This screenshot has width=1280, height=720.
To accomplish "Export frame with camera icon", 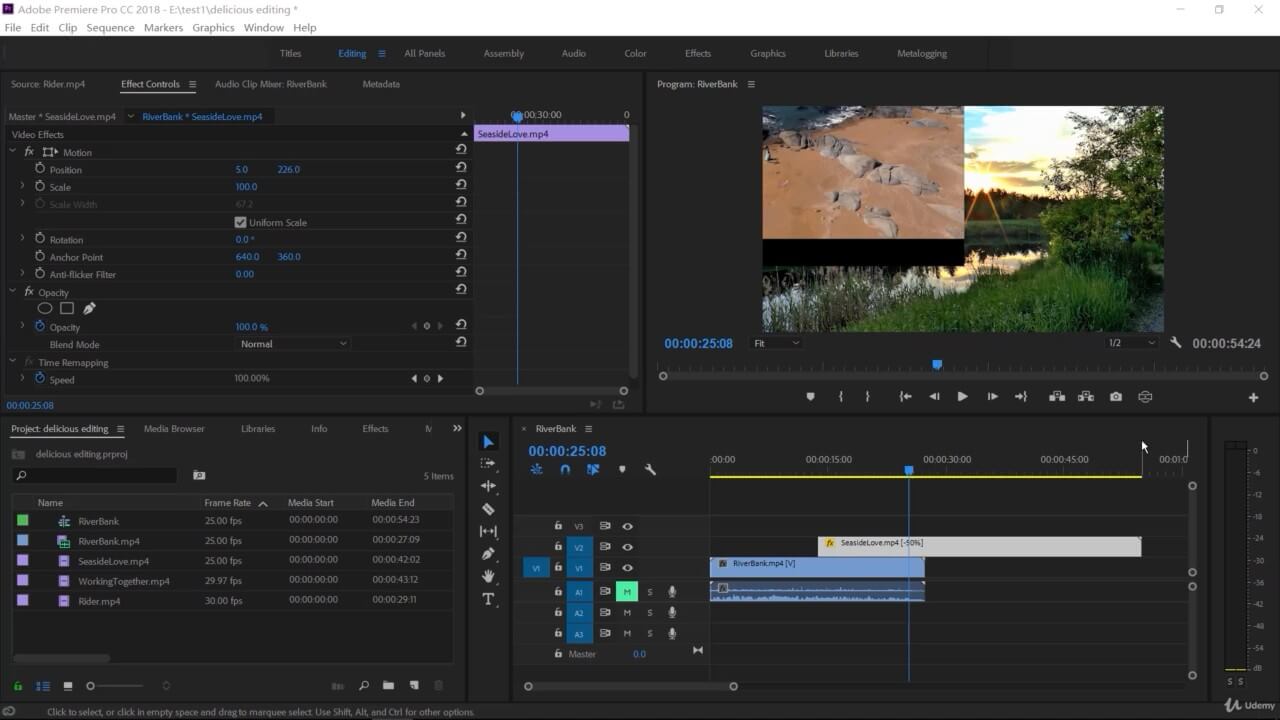I will (x=1116, y=397).
